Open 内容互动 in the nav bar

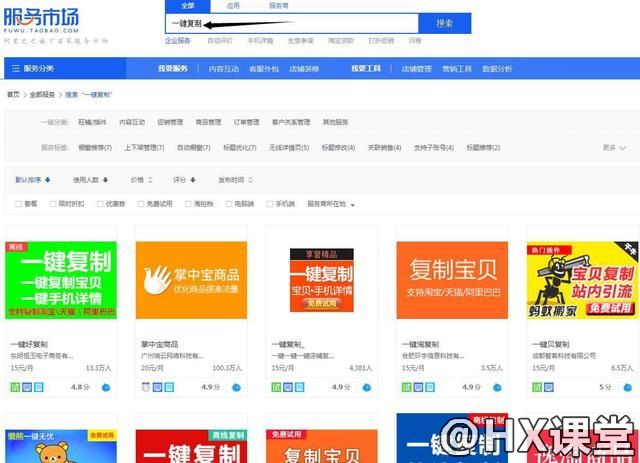pos(224,69)
